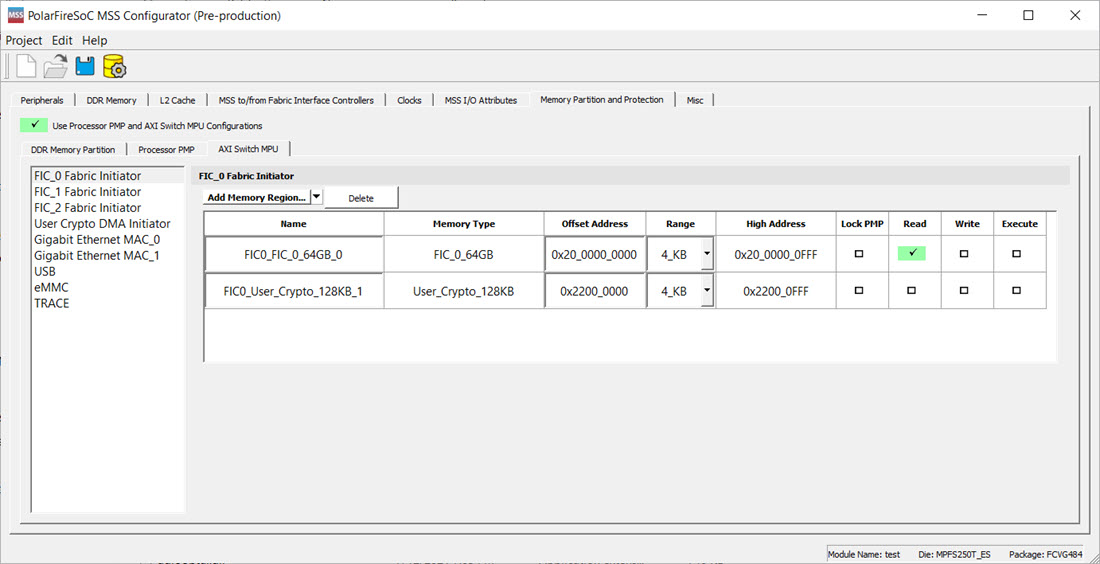The image size is (1100, 564).
Task: Enable Execute for FIC0_User_Crypto_128KB_1 row
Action: point(1017,290)
